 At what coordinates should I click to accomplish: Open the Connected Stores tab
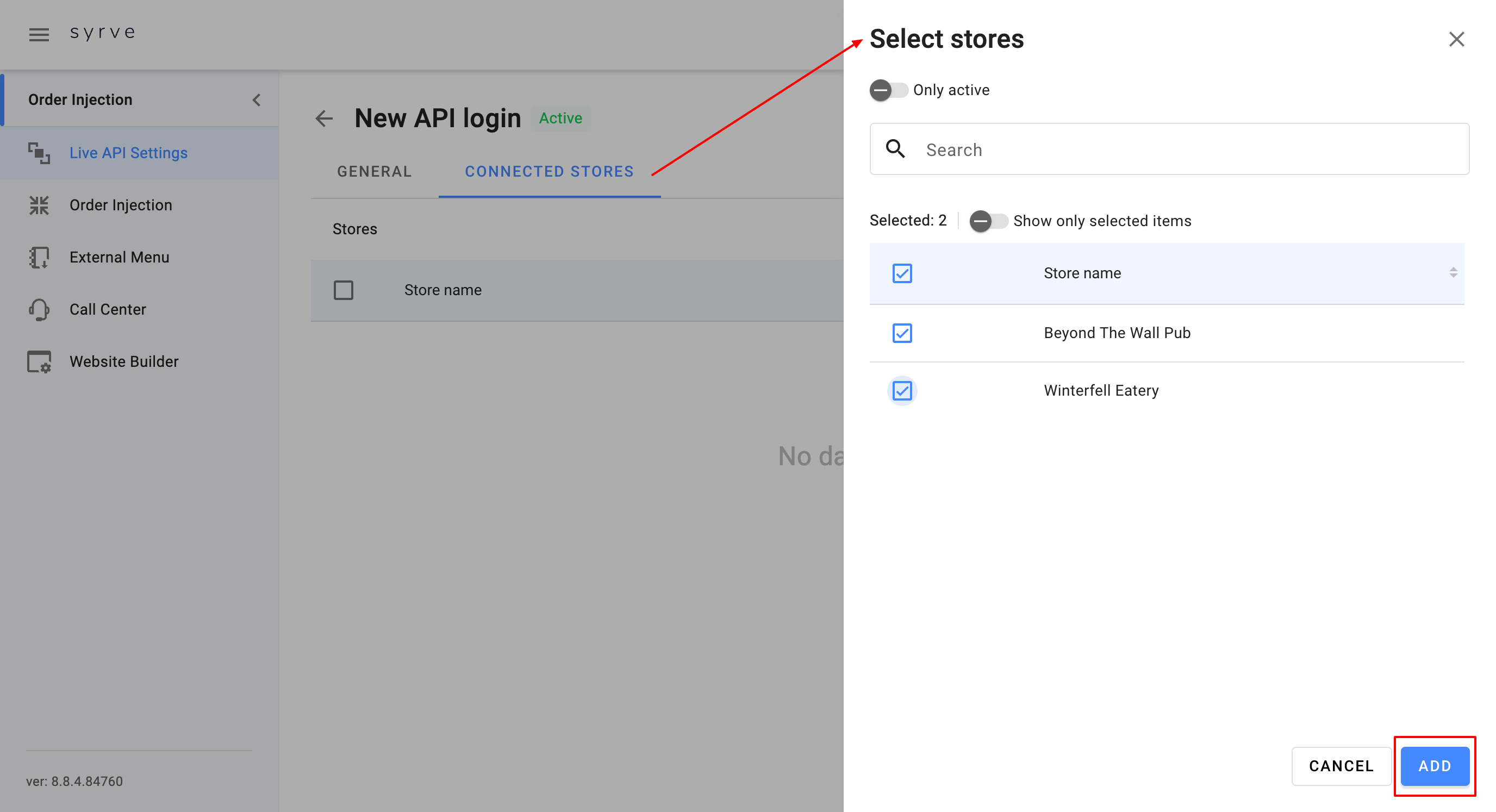tap(549, 171)
